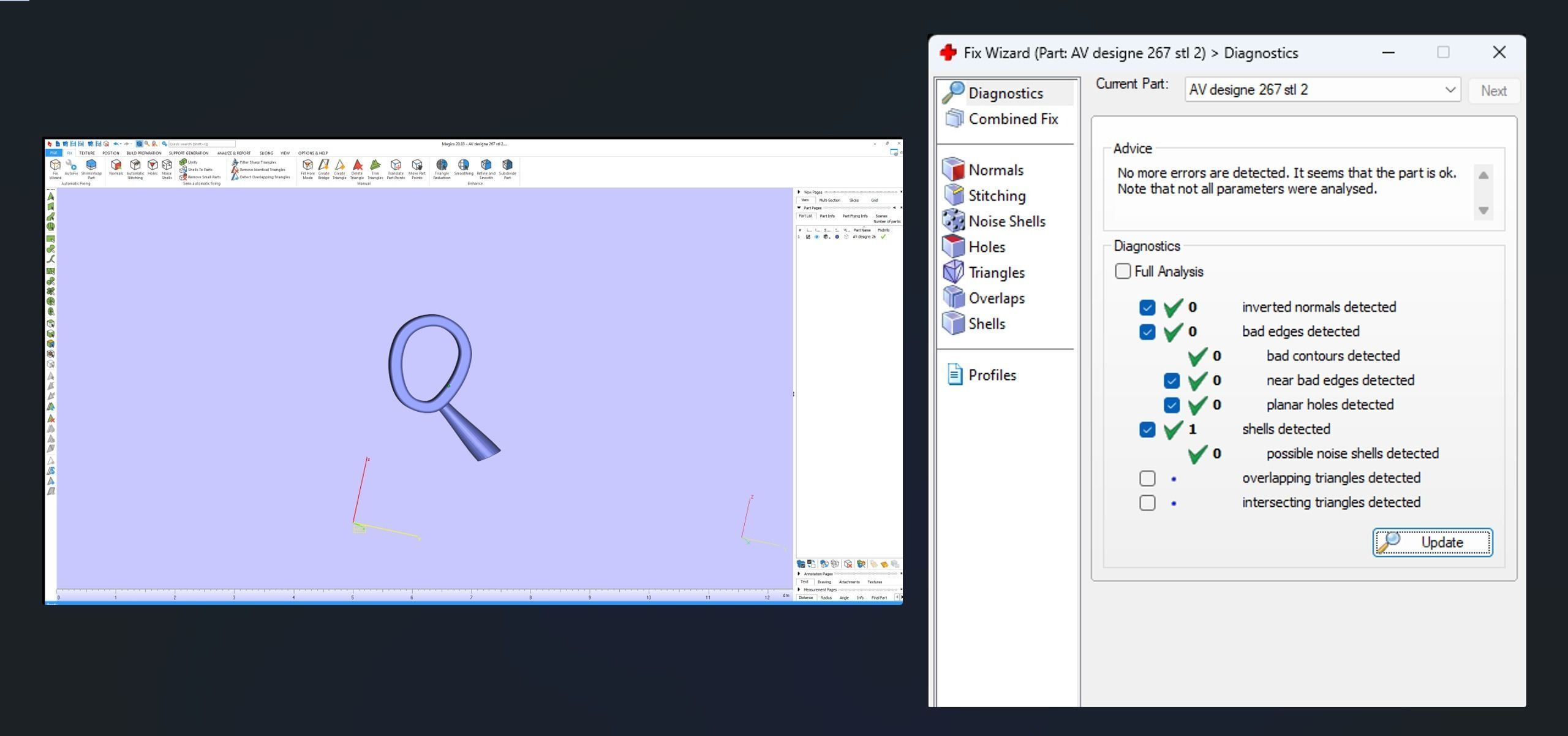This screenshot has height=736, width=1568.
Task: Open the Holes fixing page
Action: (986, 247)
